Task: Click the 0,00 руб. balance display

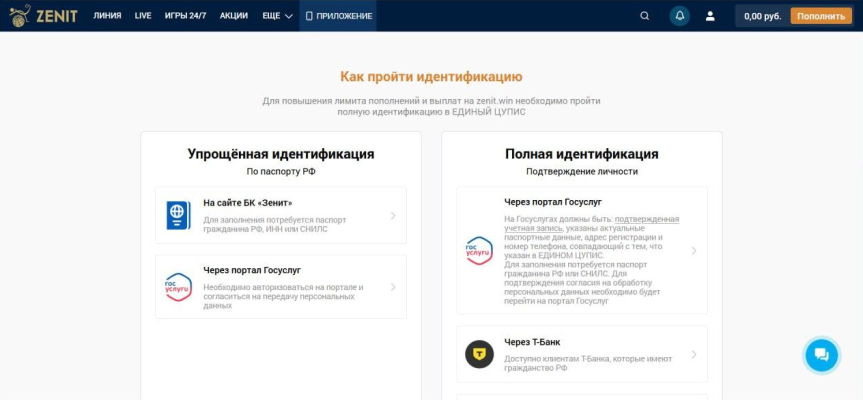Action: 762,17
